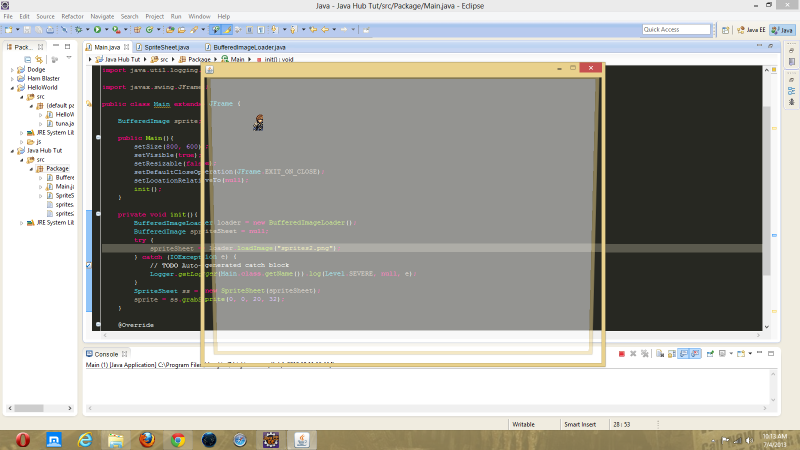800x450 pixels.
Task: Open Firefox from the Windows taskbar
Action: tap(147, 440)
